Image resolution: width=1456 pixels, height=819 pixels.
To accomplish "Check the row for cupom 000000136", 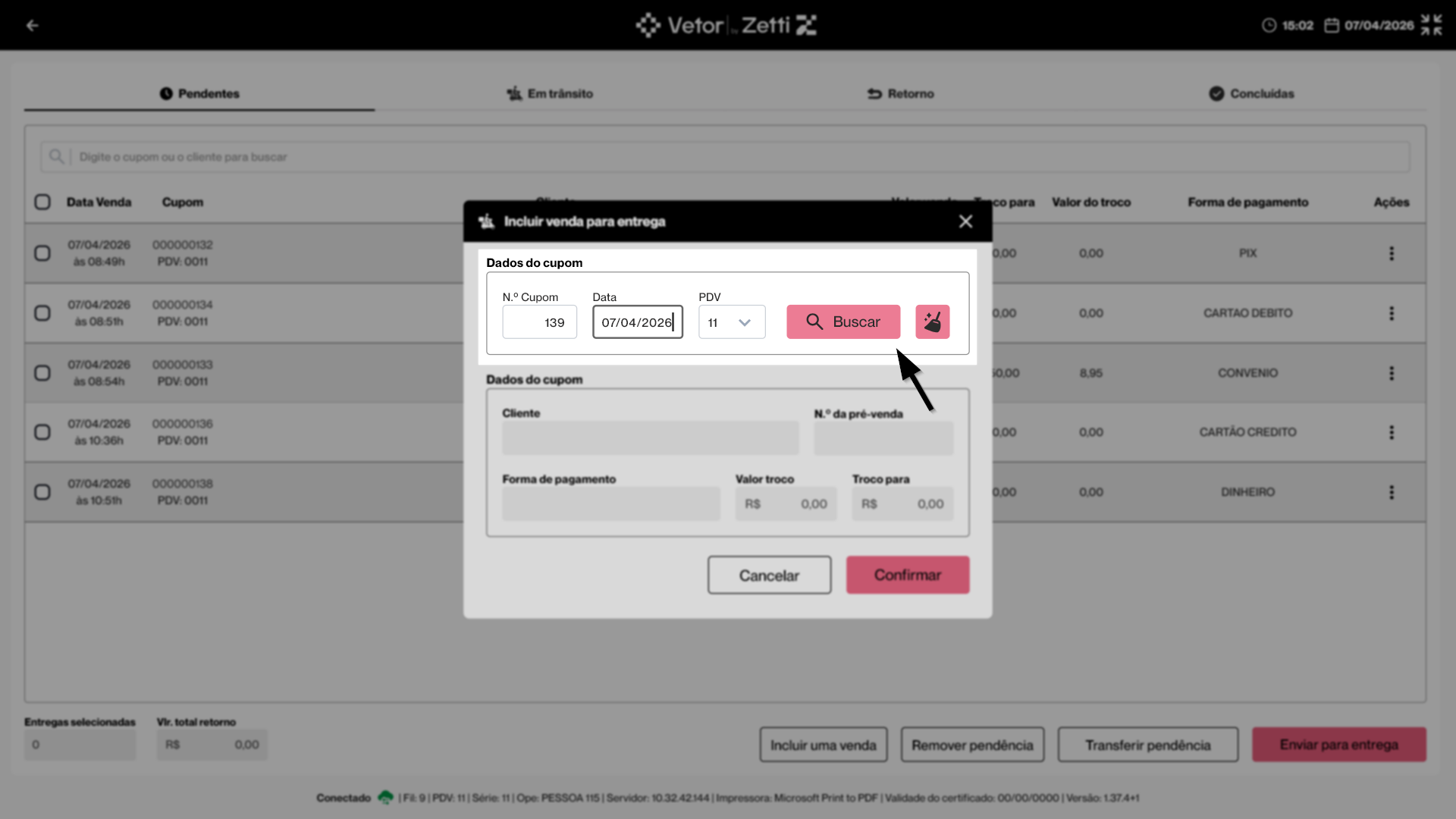I will pos(42,432).
